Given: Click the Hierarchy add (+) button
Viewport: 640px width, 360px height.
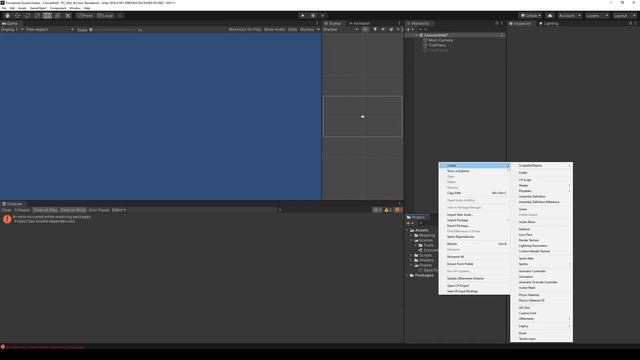Looking at the screenshot, I should click(x=409, y=29).
